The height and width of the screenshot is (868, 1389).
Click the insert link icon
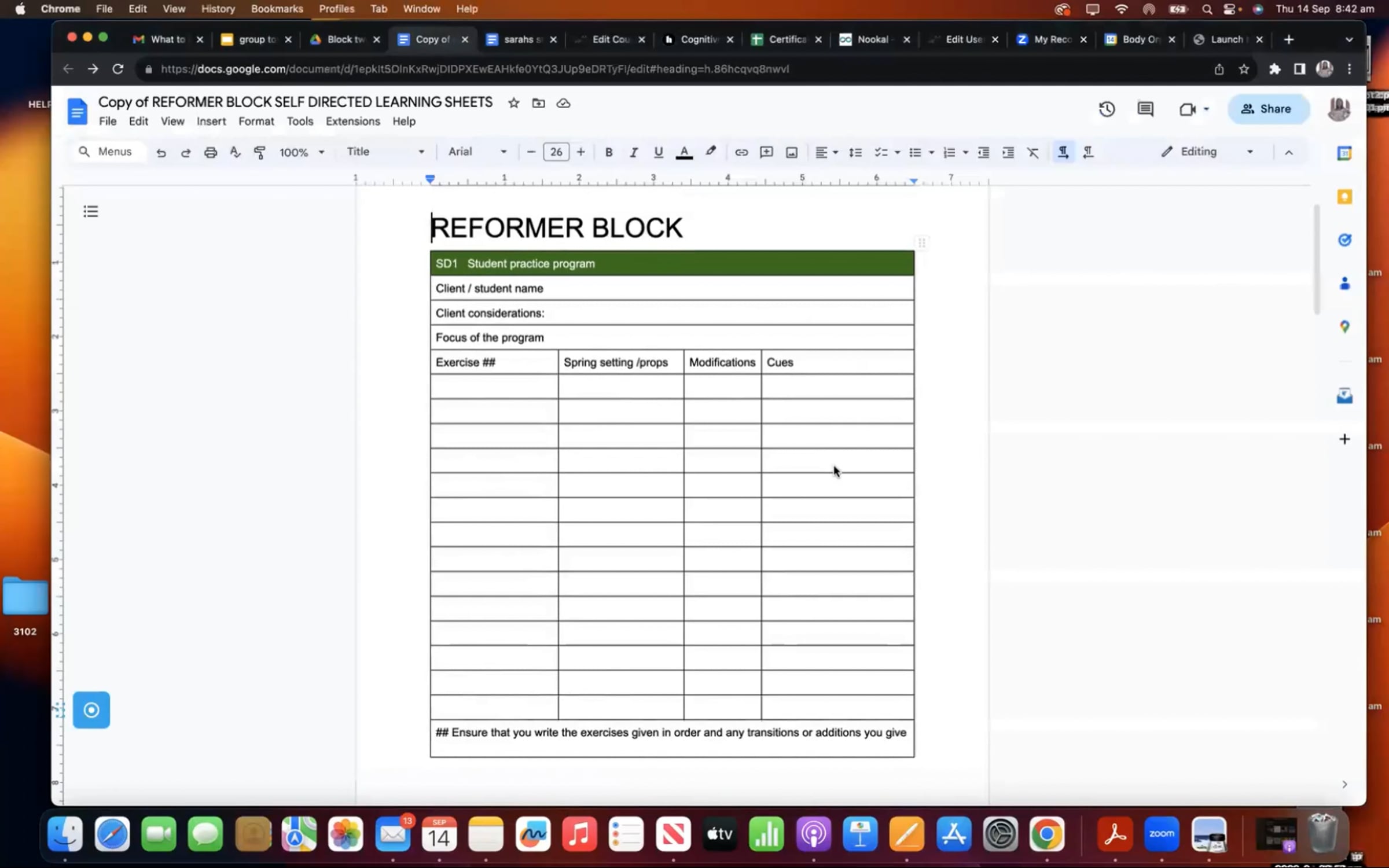tap(741, 152)
